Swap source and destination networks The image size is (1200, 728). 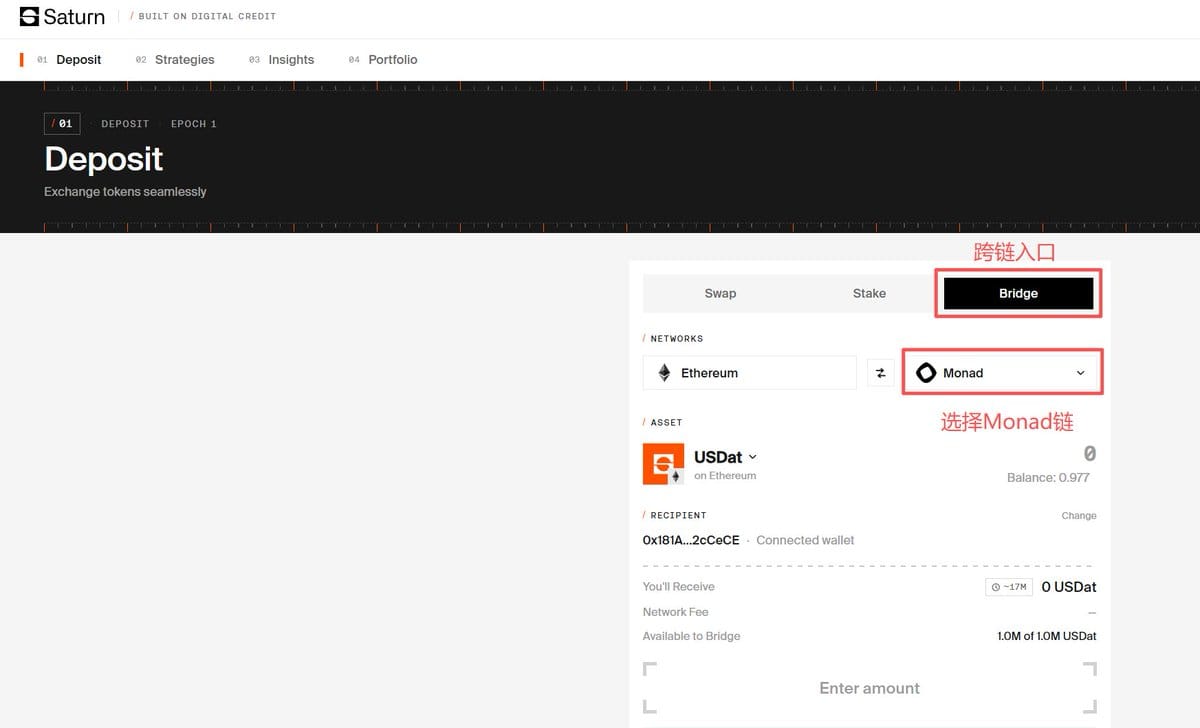click(x=880, y=373)
